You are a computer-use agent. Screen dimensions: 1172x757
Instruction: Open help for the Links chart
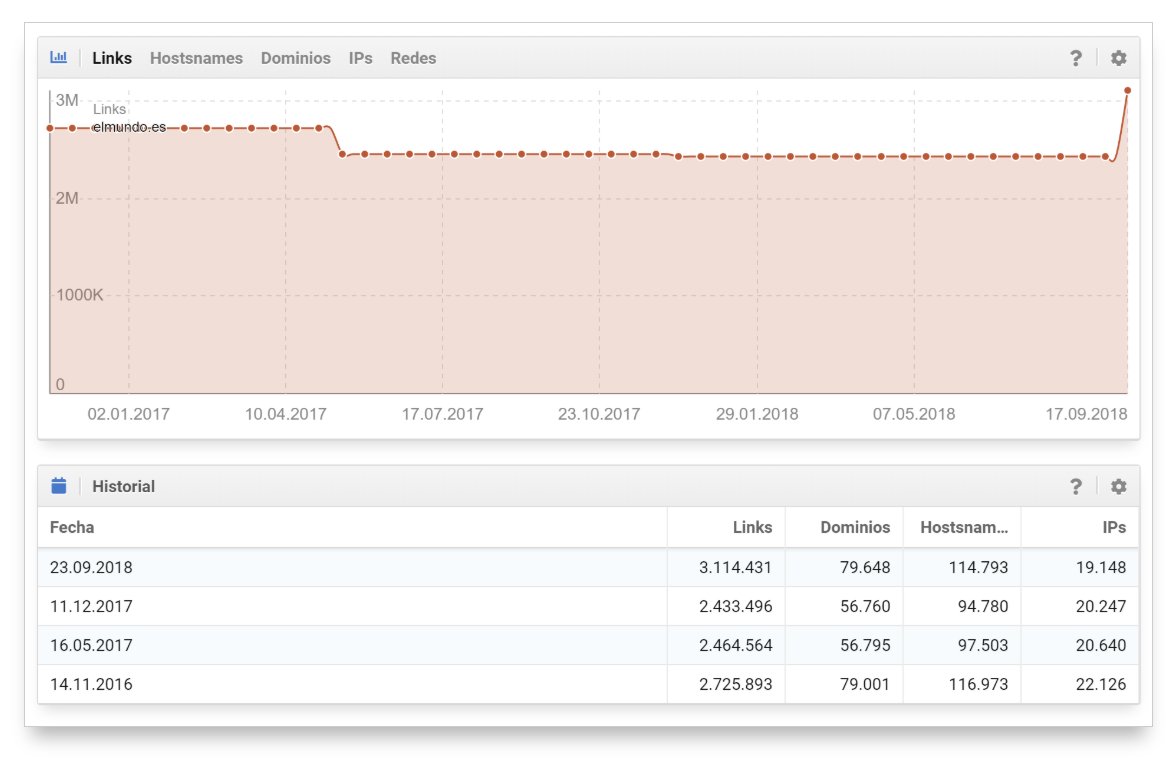[x=1076, y=58]
